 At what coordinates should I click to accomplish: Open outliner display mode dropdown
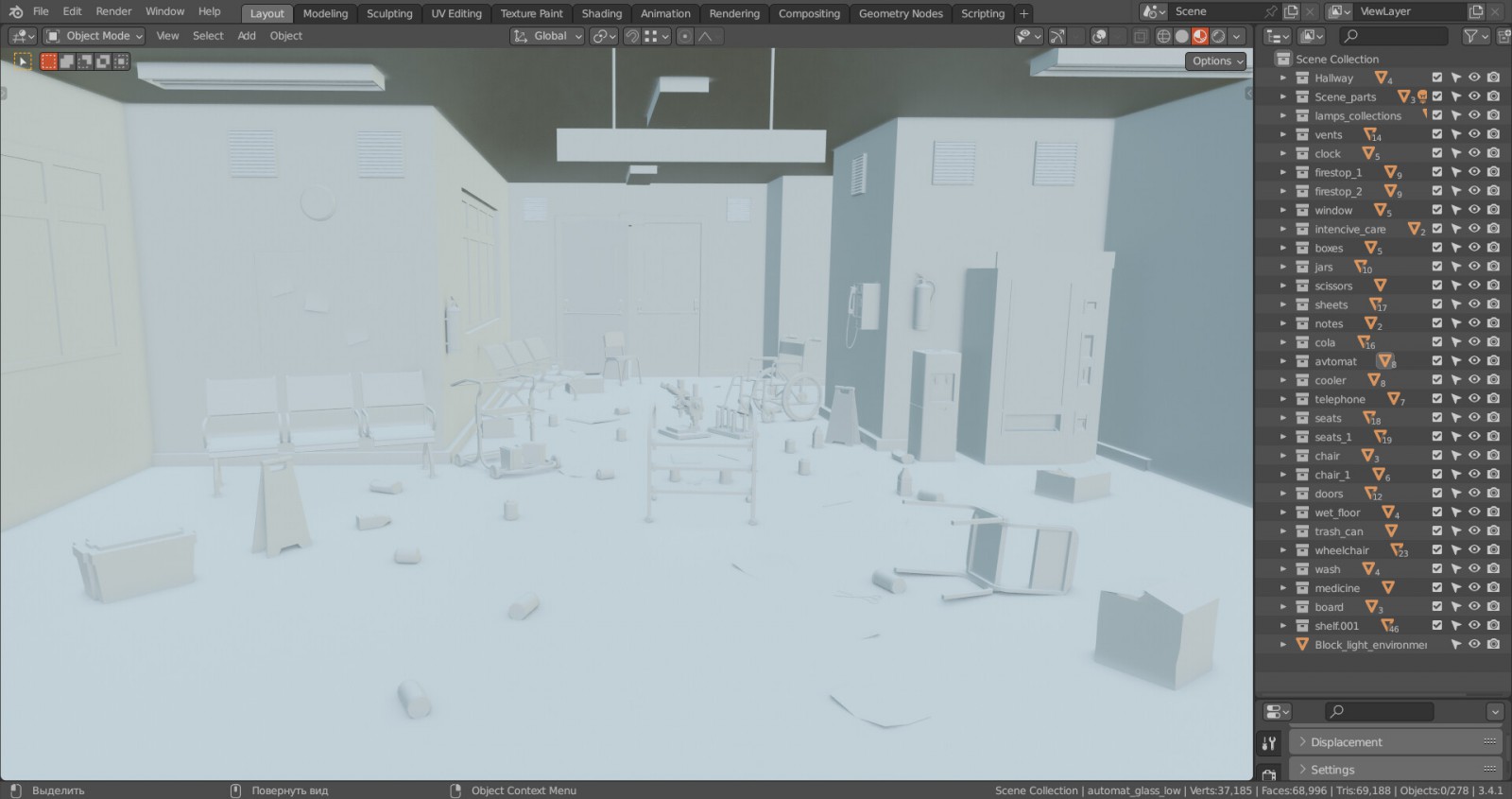pyautogui.click(x=1312, y=36)
